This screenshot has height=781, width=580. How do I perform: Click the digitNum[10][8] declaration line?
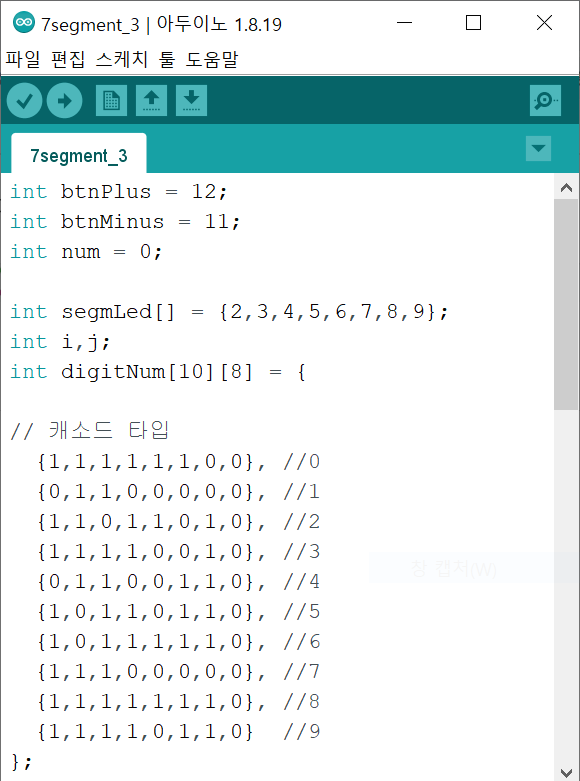[x=158, y=372]
